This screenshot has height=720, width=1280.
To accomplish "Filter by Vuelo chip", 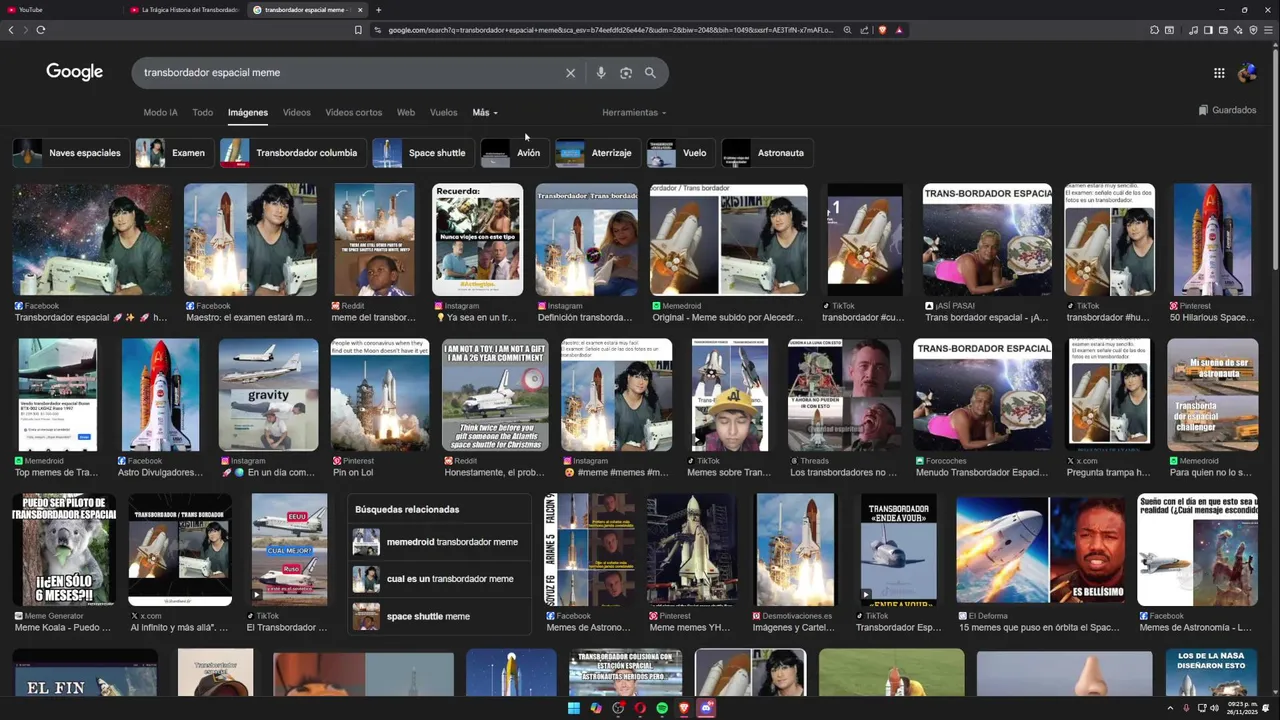I will (680, 153).
